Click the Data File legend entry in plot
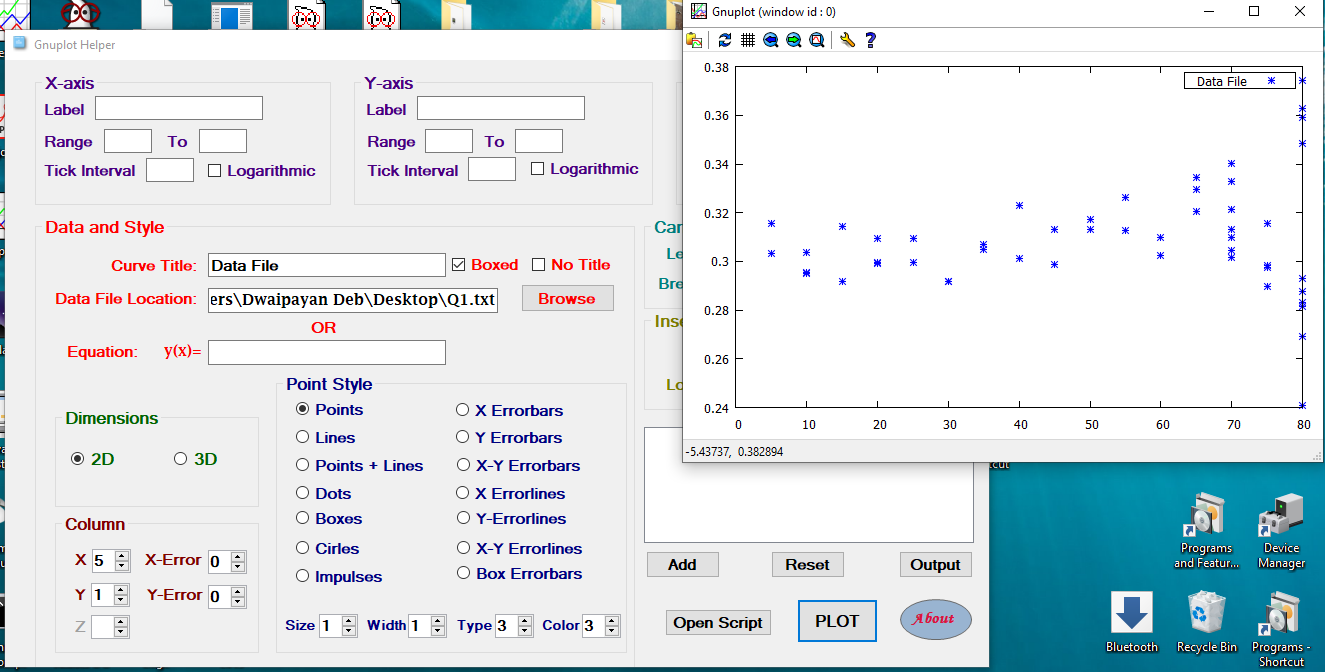 tap(1238, 81)
